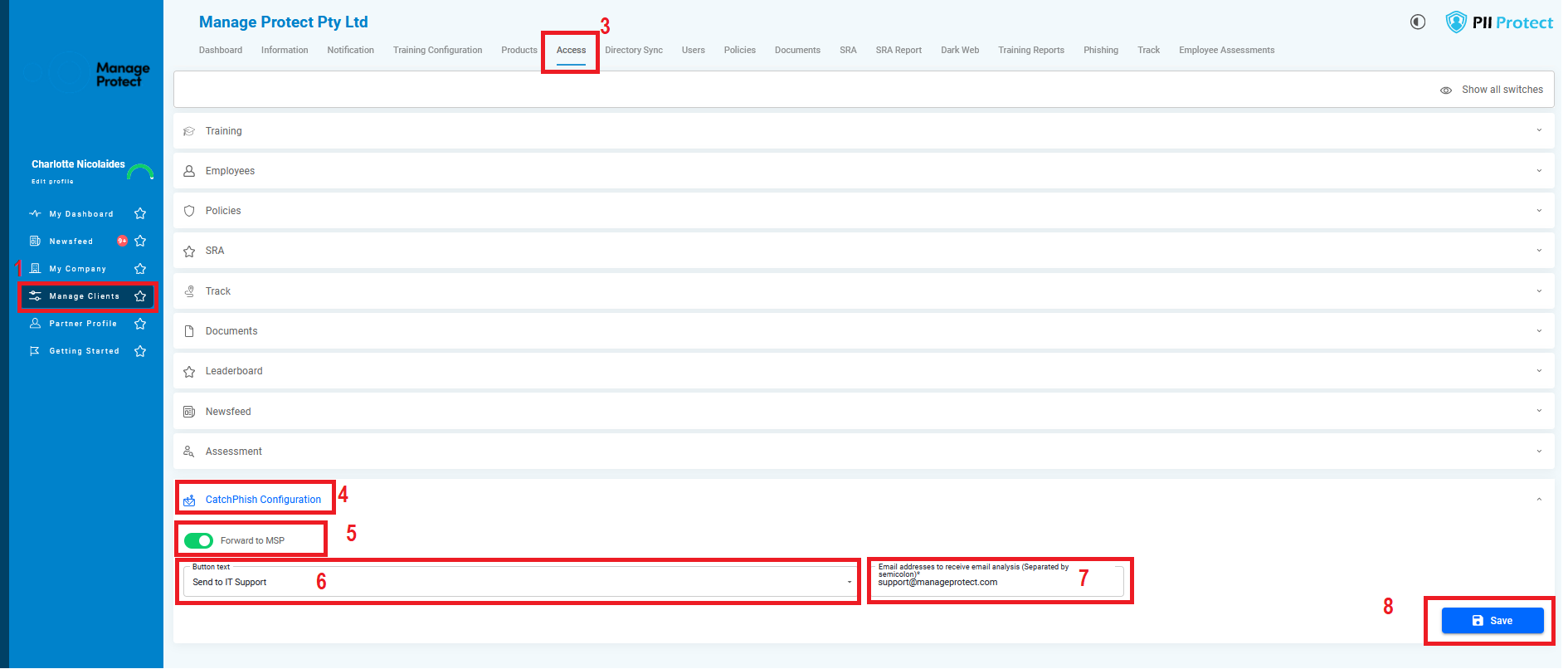Click the Employees person icon
Viewport: 1568px width, 669px height.
(189, 171)
